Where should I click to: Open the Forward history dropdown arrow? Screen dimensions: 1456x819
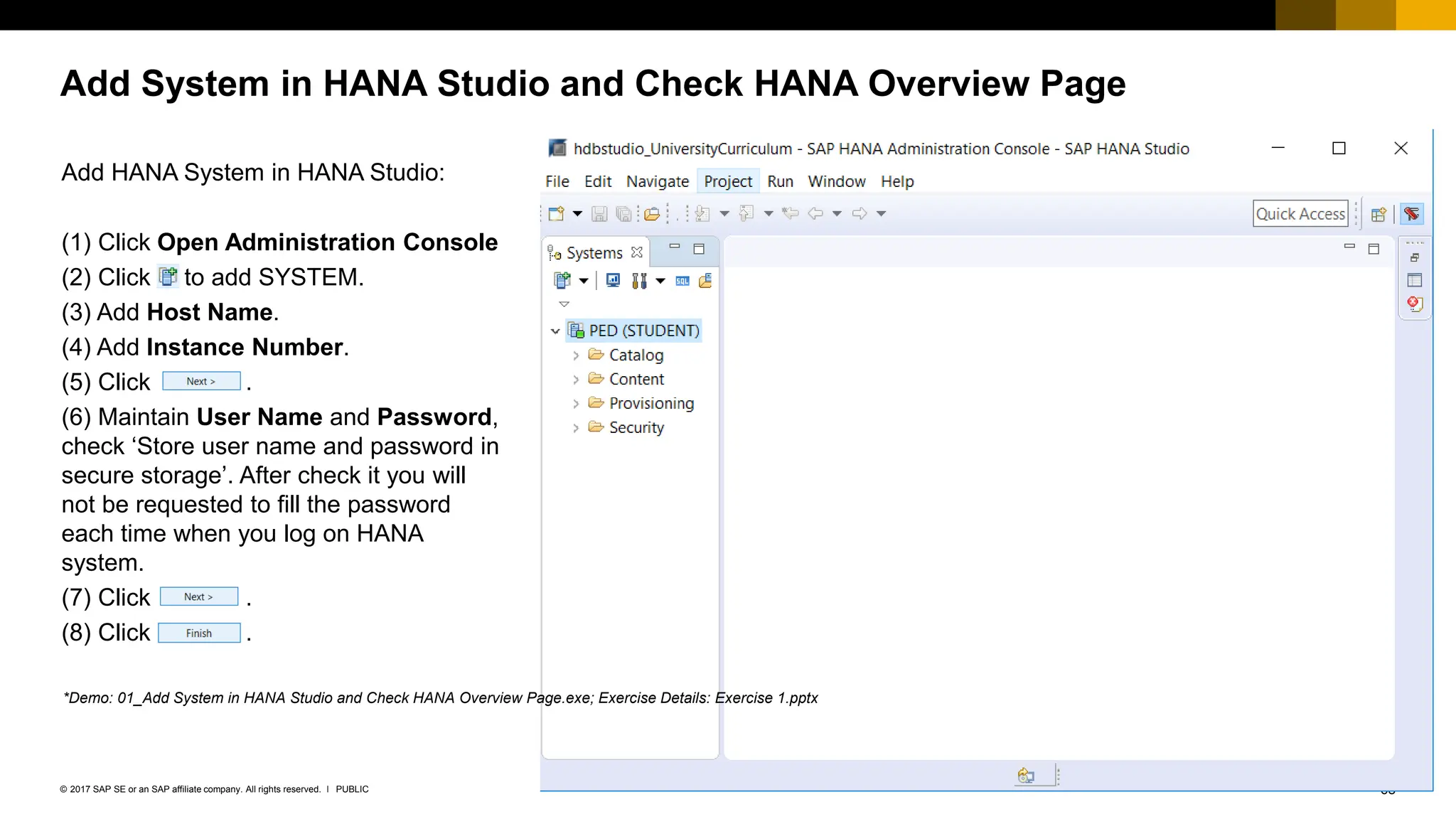(881, 213)
